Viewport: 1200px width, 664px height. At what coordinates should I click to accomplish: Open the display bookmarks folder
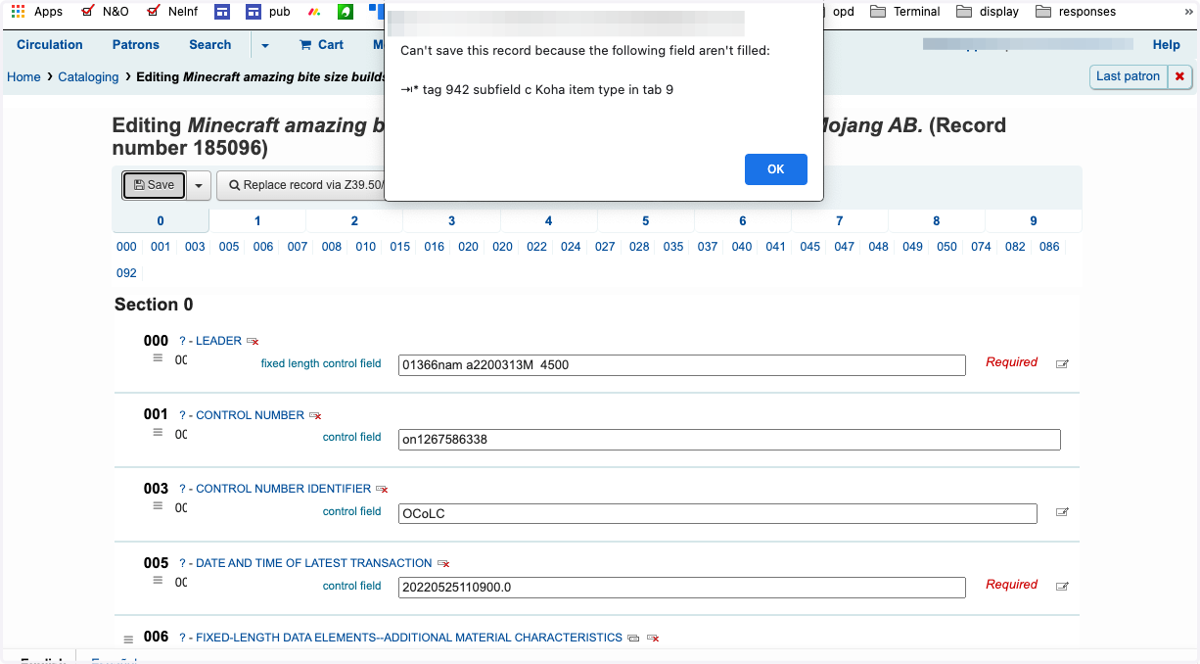pos(988,12)
